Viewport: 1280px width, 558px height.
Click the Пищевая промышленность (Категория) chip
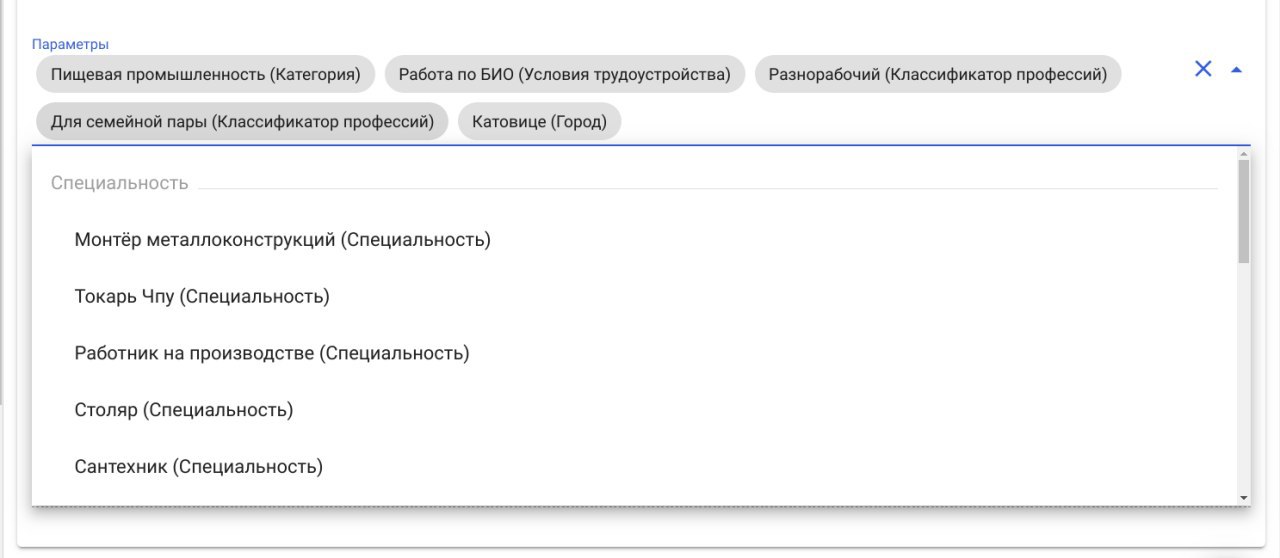pos(205,74)
